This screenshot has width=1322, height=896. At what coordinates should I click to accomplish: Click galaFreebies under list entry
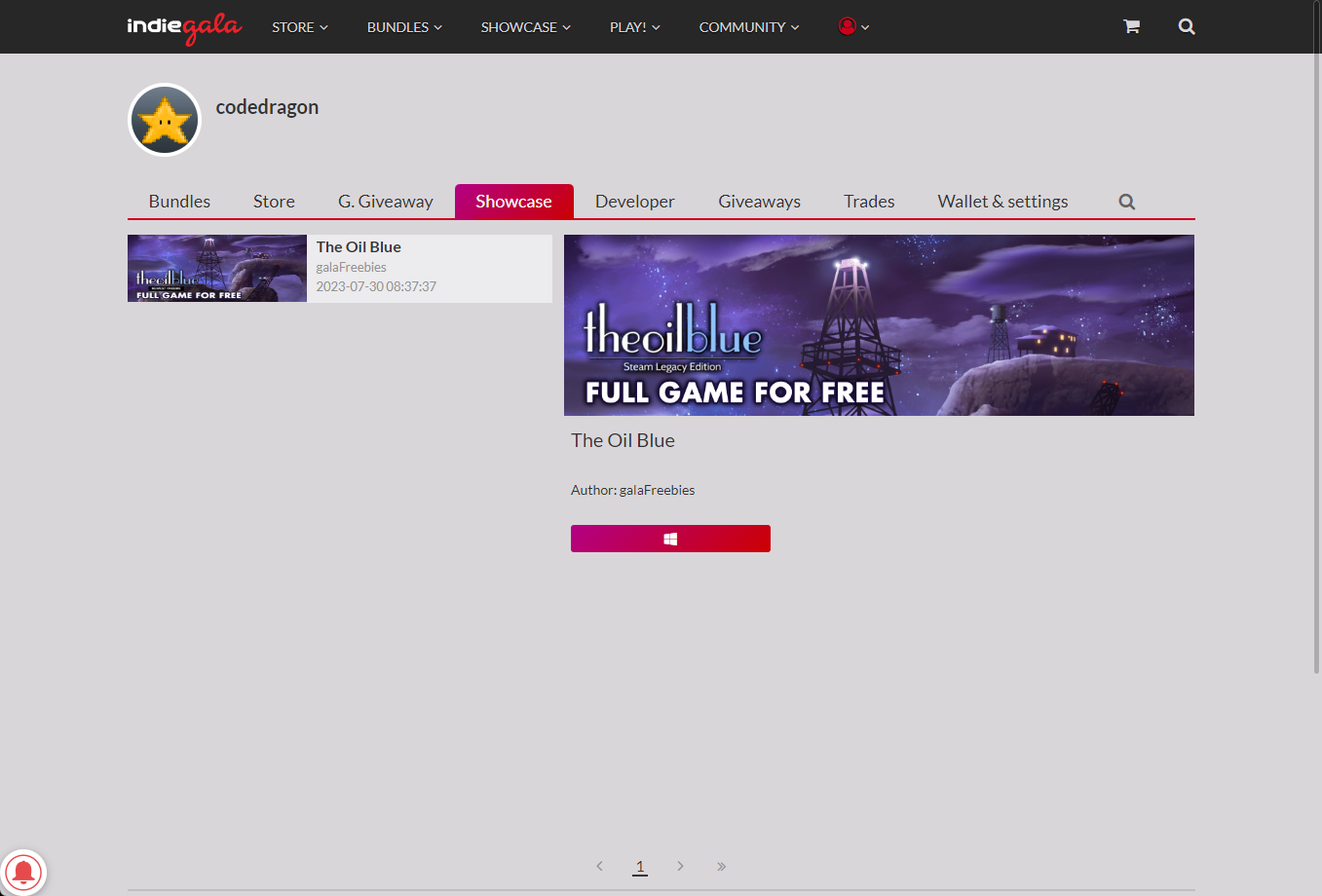pyautogui.click(x=352, y=267)
